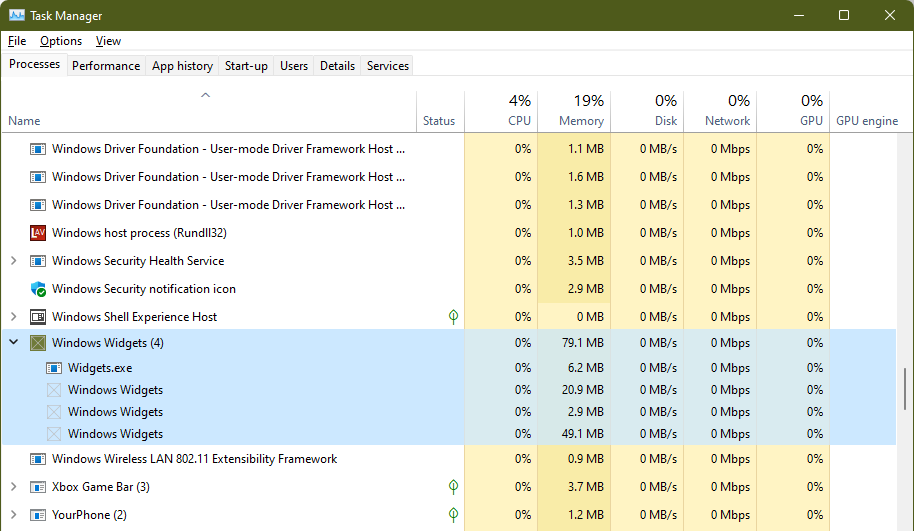Image resolution: width=914 pixels, height=531 pixels.
Task: Click the Windows Widgets (4) group icon
Action: 38,343
